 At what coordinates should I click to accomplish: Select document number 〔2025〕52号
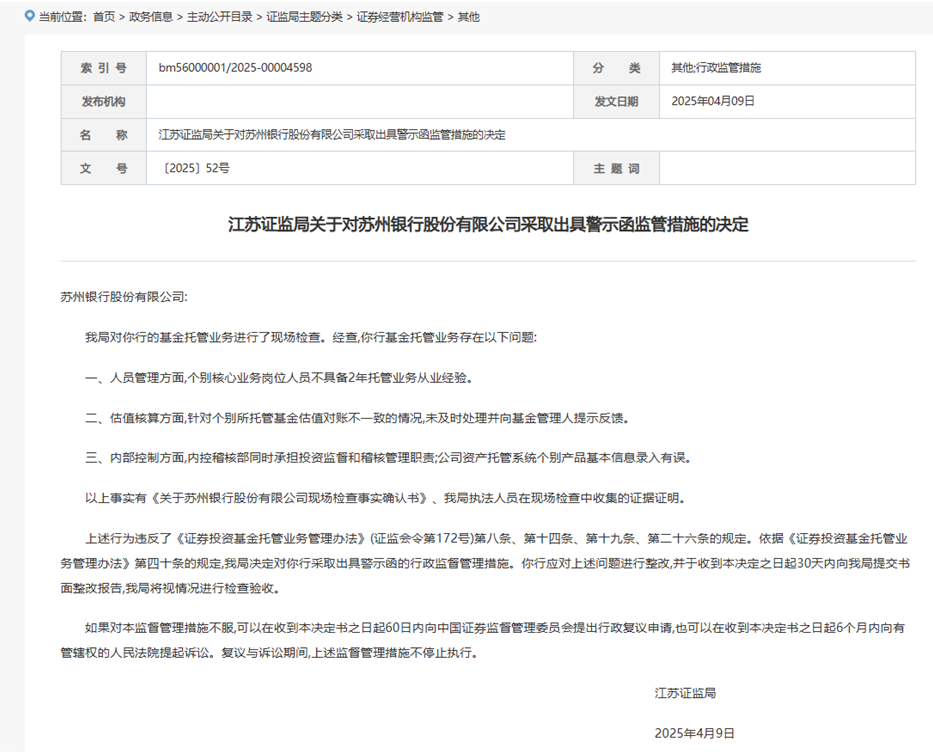click(x=194, y=168)
